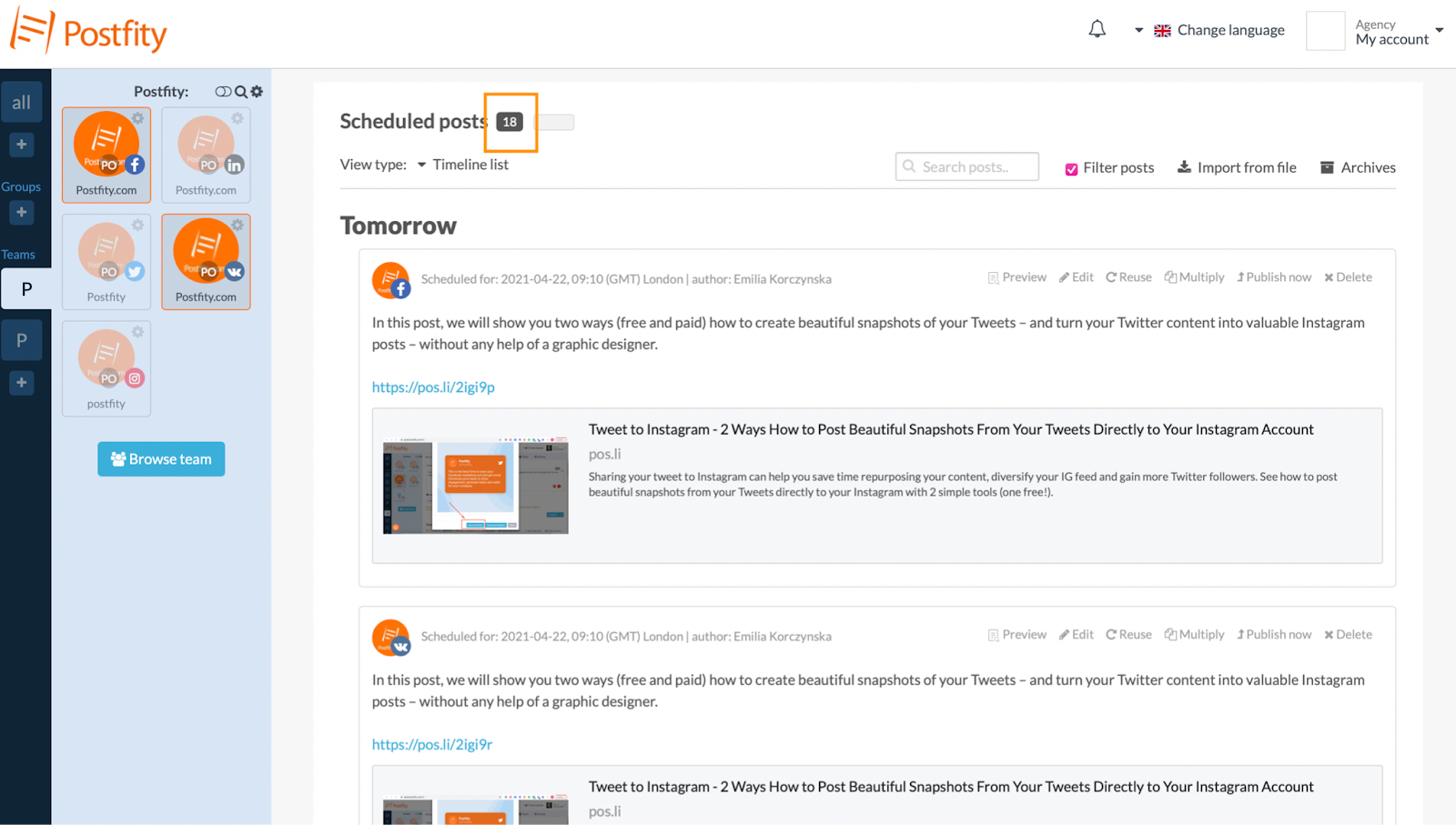Screen dimensions: 1456x825
Task: Click the account avatar box
Action: [x=1325, y=31]
